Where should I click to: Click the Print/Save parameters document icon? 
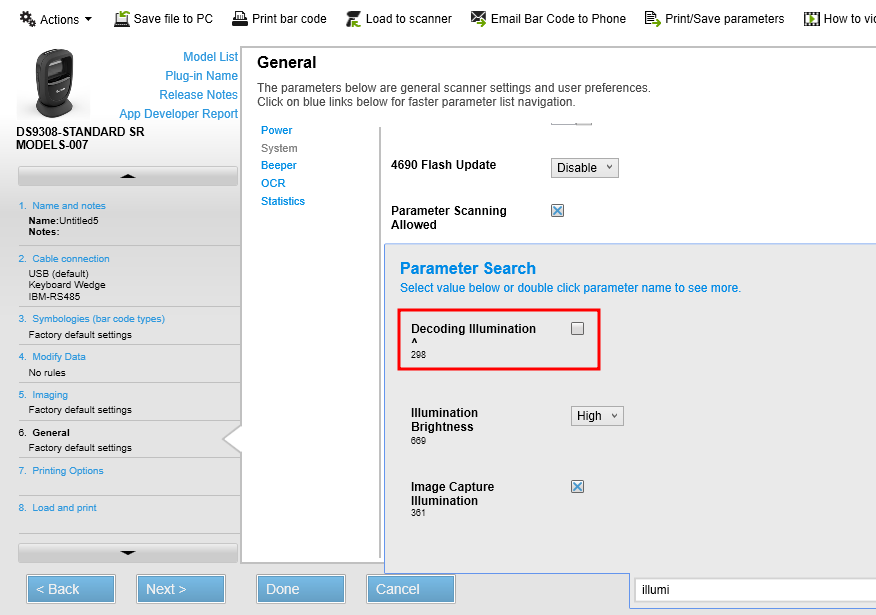click(653, 19)
